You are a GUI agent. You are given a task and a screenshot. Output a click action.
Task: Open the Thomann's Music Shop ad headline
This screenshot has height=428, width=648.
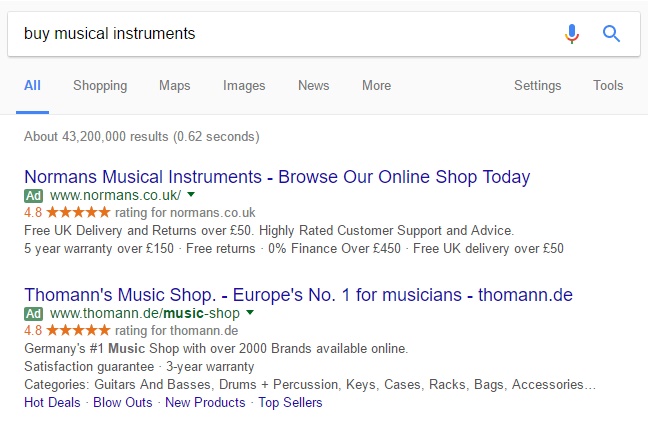pos(298,295)
